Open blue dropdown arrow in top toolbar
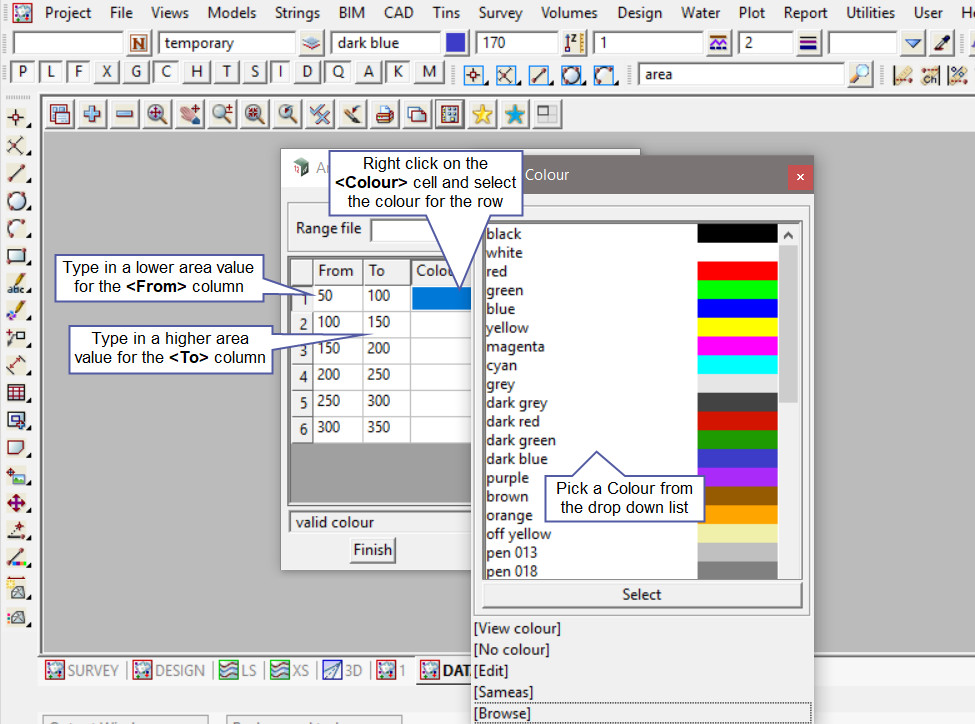The height and width of the screenshot is (724, 975). pyautogui.click(x=912, y=43)
